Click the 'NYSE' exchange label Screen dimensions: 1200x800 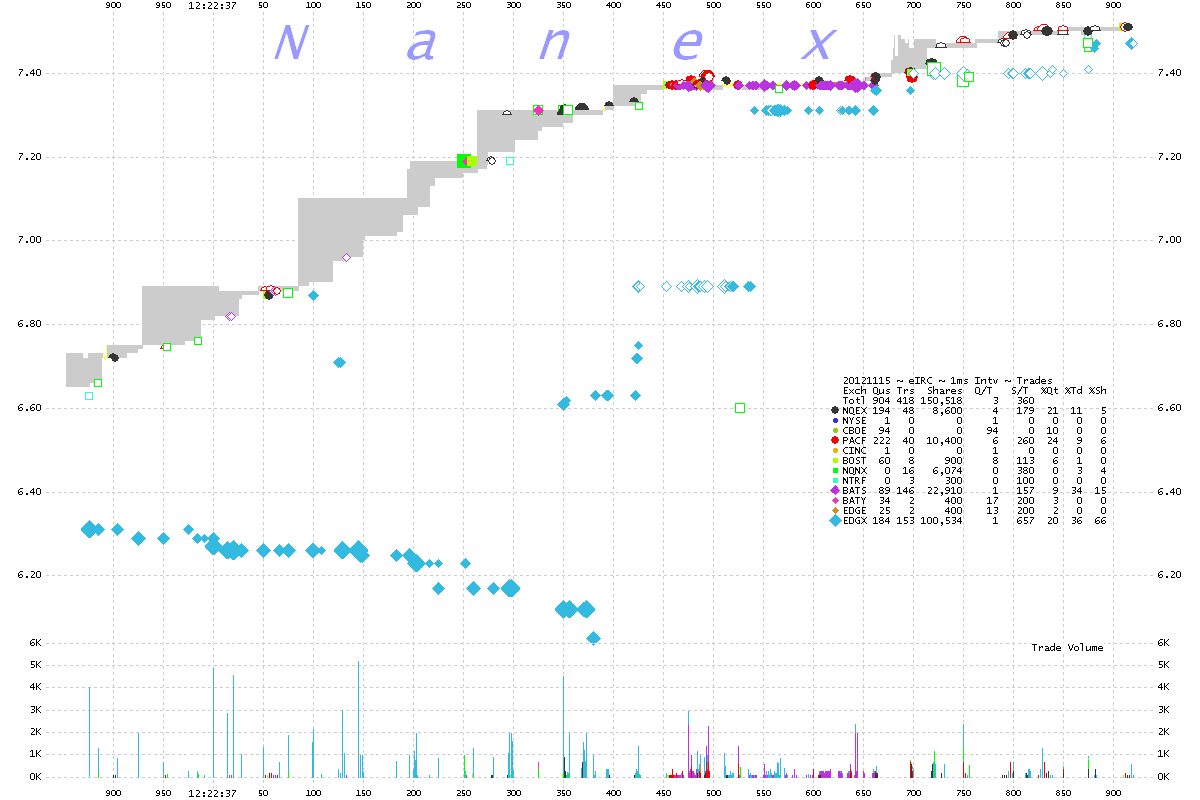(x=855, y=421)
